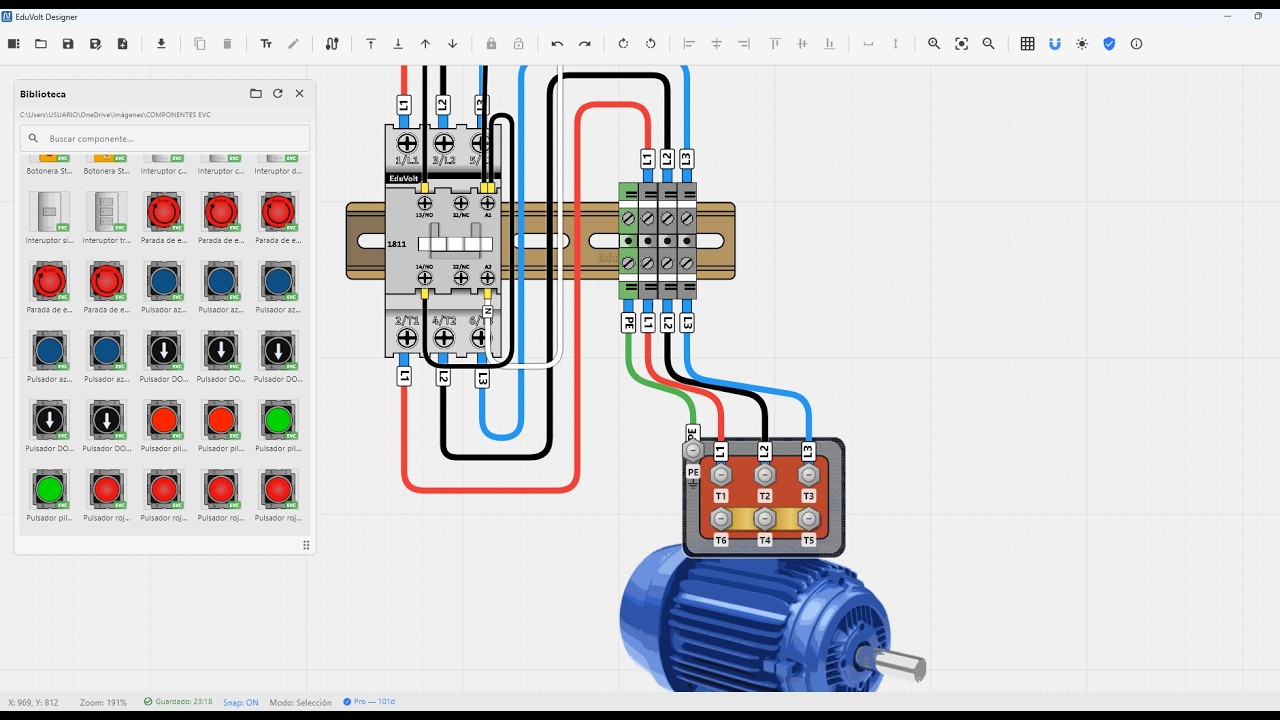Image resolution: width=1280 pixels, height=720 pixels.
Task: Select the wire routing tool icon
Action: tap(332, 44)
